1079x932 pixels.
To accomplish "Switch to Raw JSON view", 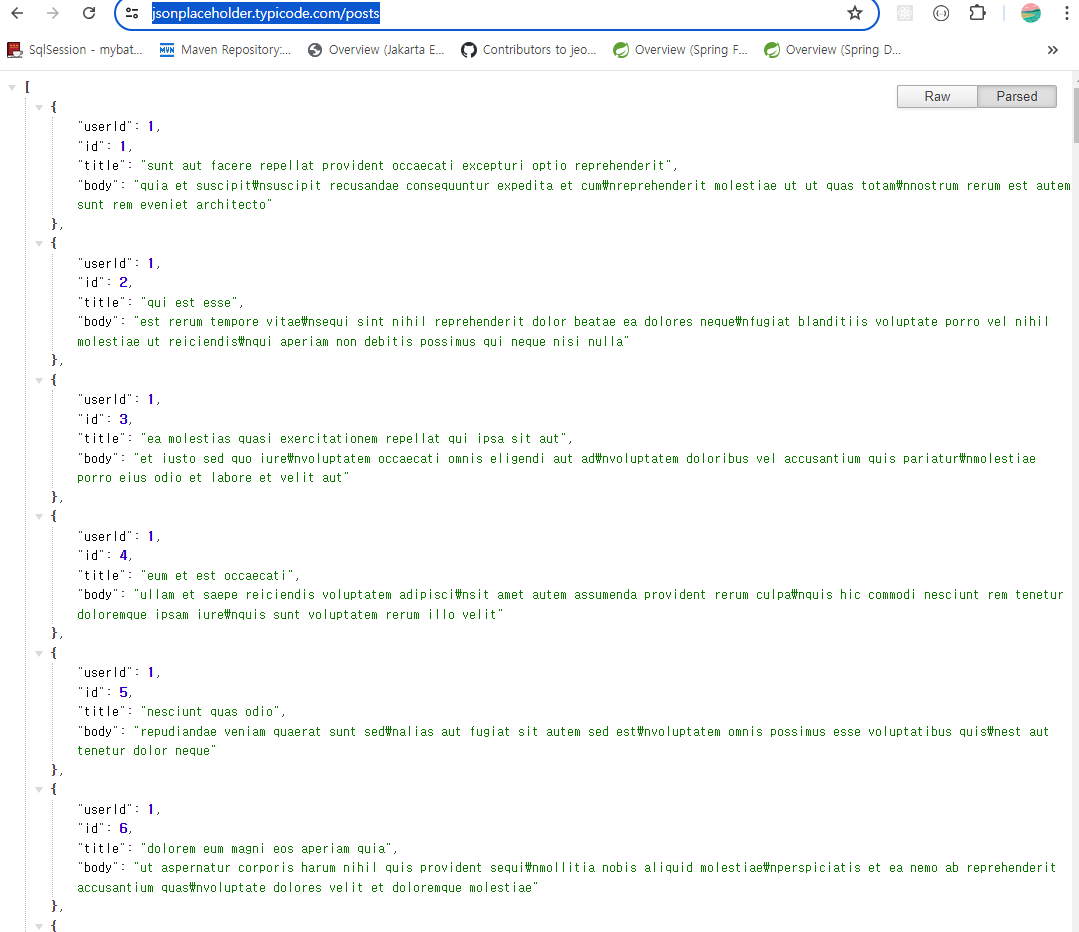I will 937,96.
